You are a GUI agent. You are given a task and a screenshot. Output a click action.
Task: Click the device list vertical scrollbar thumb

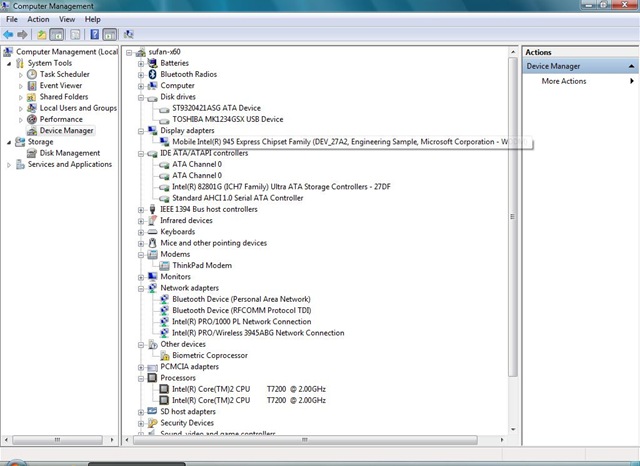pyautogui.click(x=513, y=217)
